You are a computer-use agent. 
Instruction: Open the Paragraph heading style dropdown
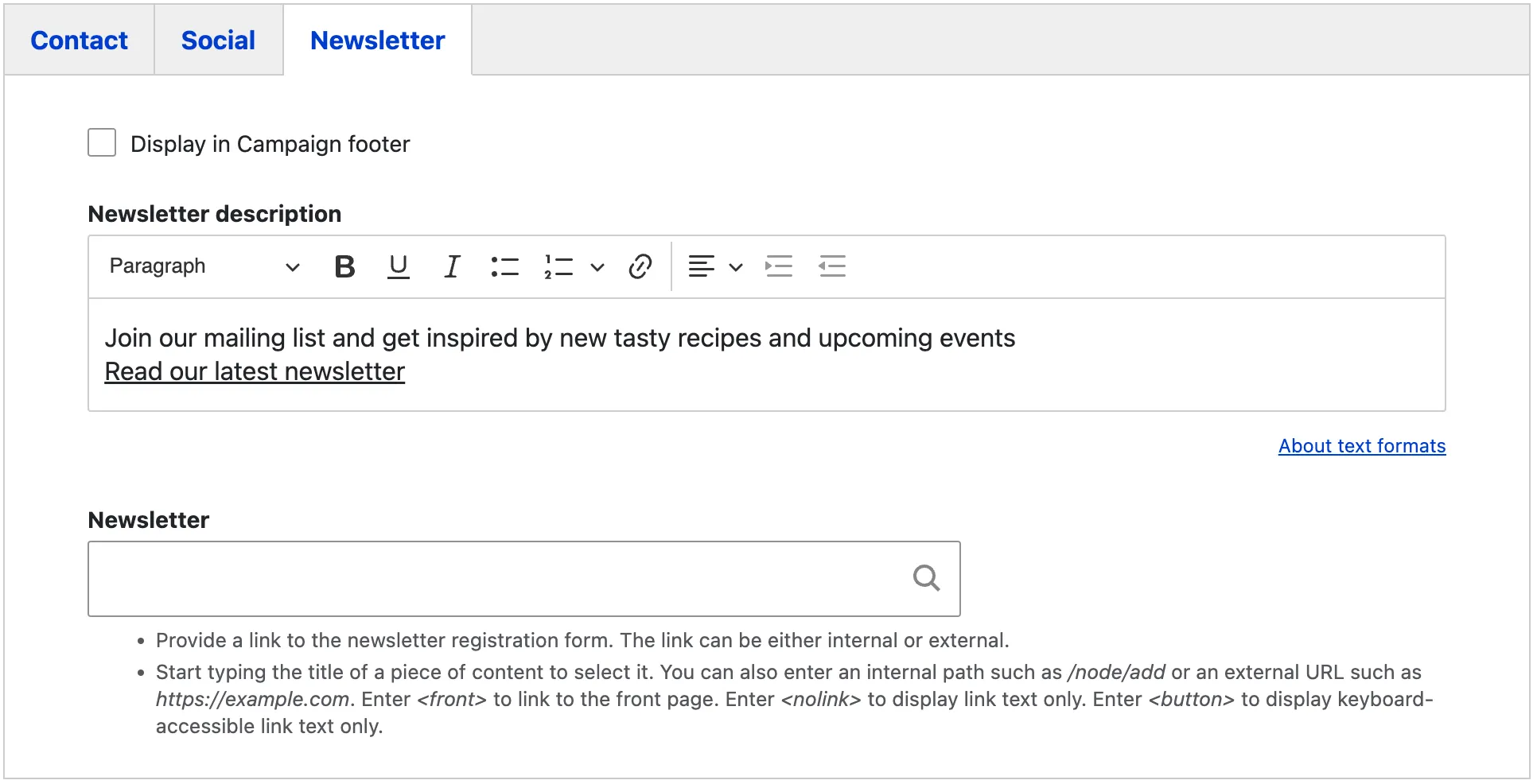pyautogui.click(x=204, y=266)
